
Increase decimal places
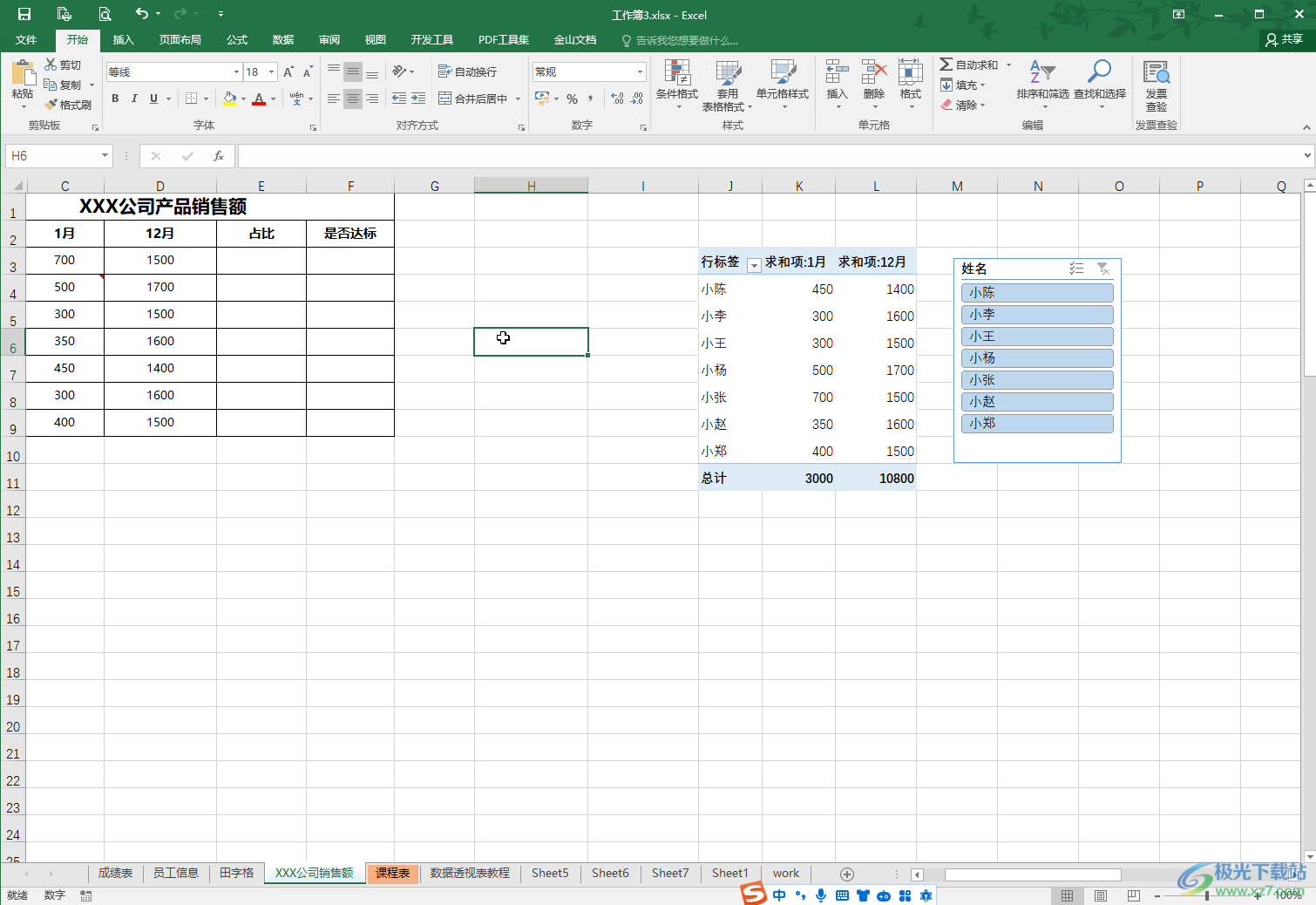tap(617, 99)
